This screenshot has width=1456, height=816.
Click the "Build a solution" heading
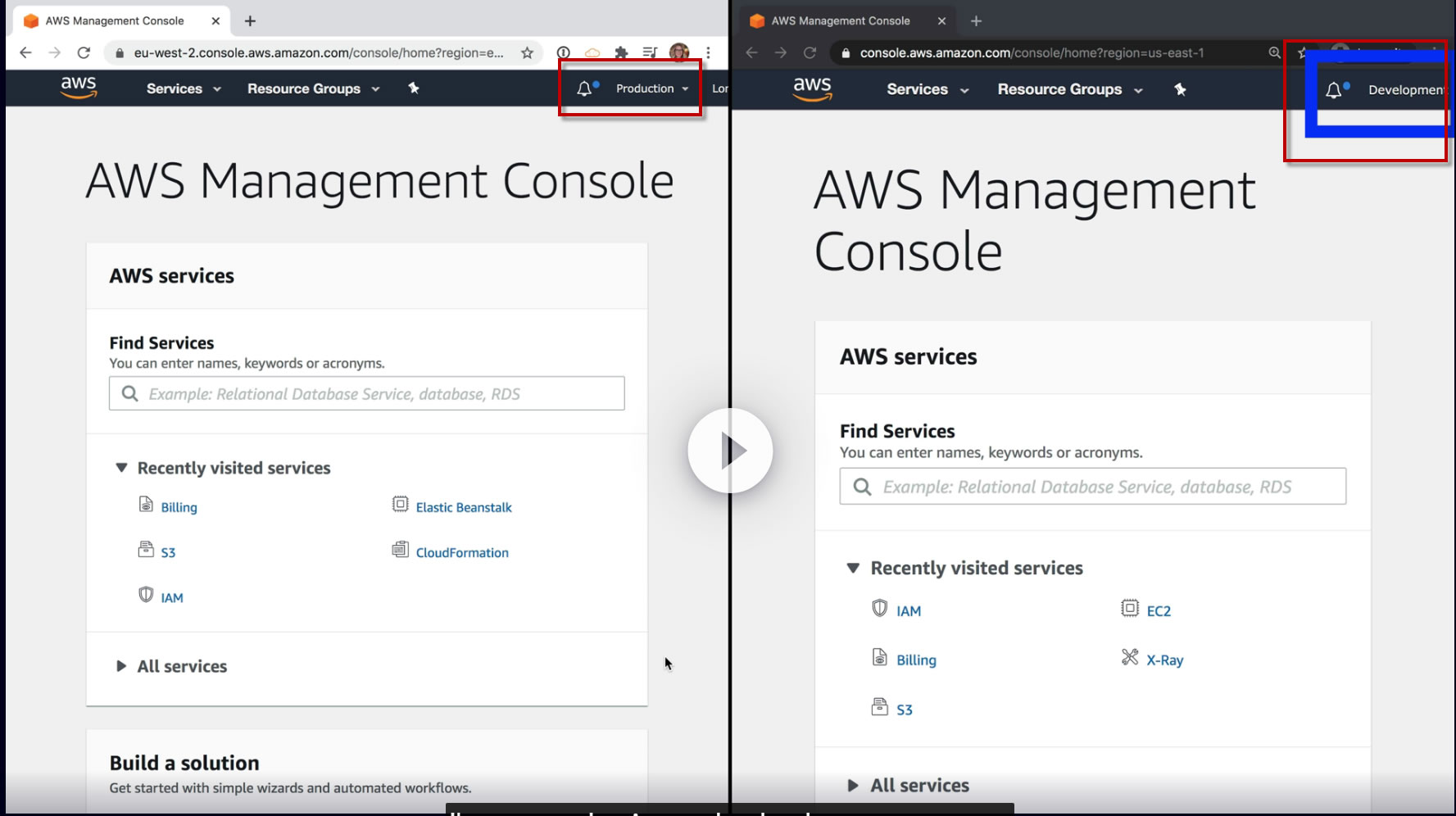click(184, 763)
